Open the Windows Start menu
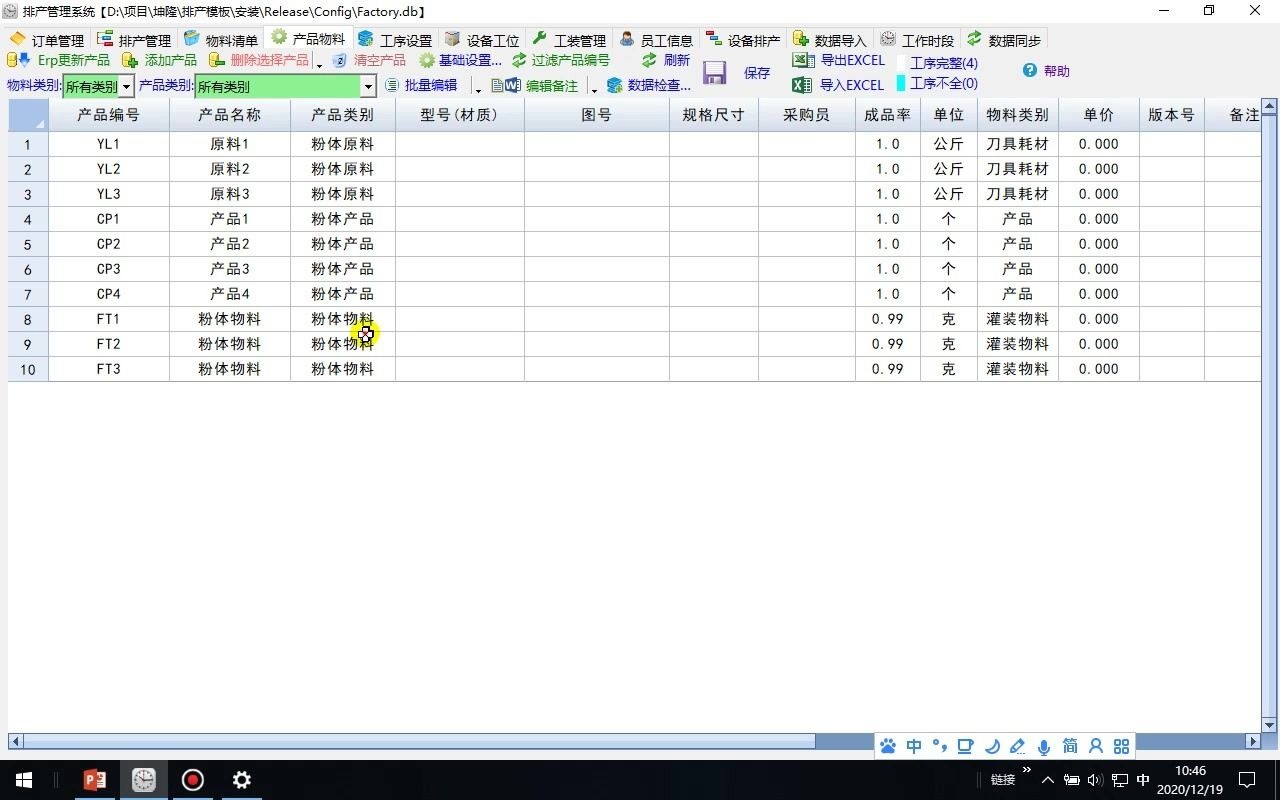 (24, 780)
